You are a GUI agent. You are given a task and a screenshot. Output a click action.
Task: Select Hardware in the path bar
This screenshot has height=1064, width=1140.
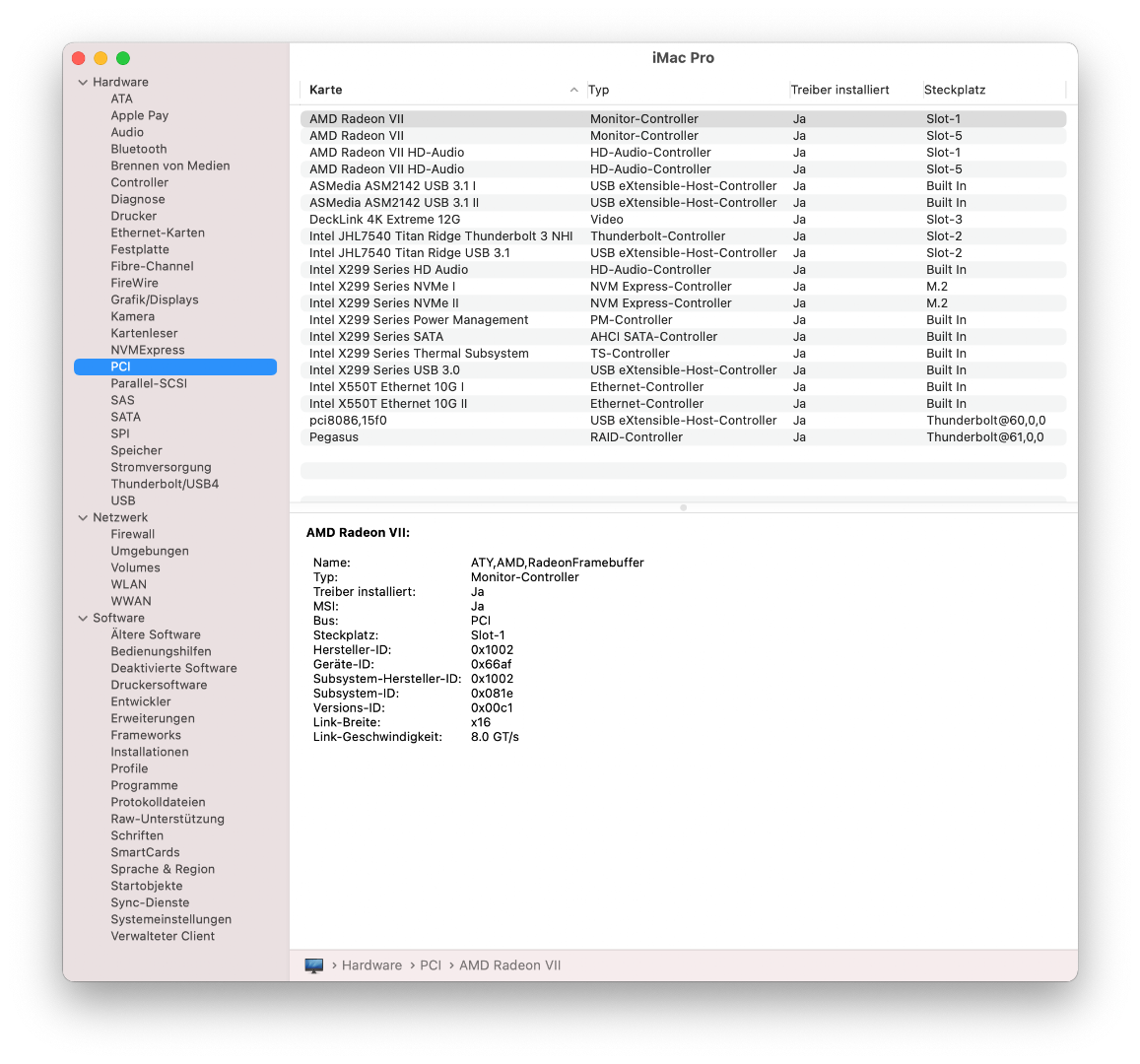371,965
